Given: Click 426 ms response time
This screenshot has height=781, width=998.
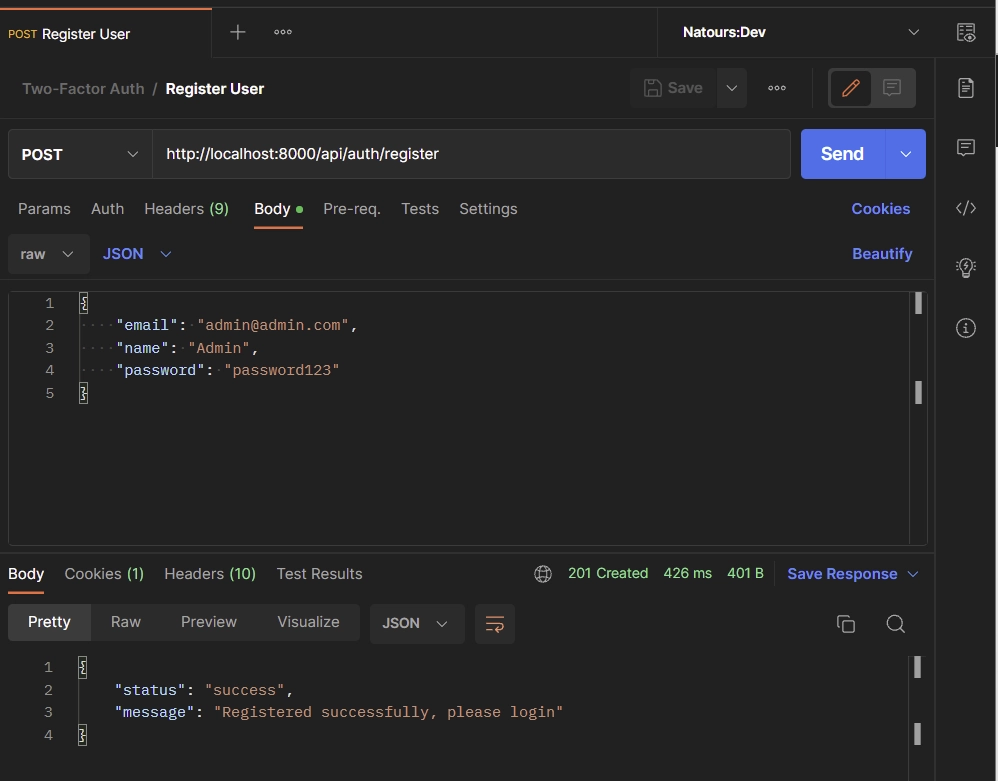Looking at the screenshot, I should click(x=687, y=573).
